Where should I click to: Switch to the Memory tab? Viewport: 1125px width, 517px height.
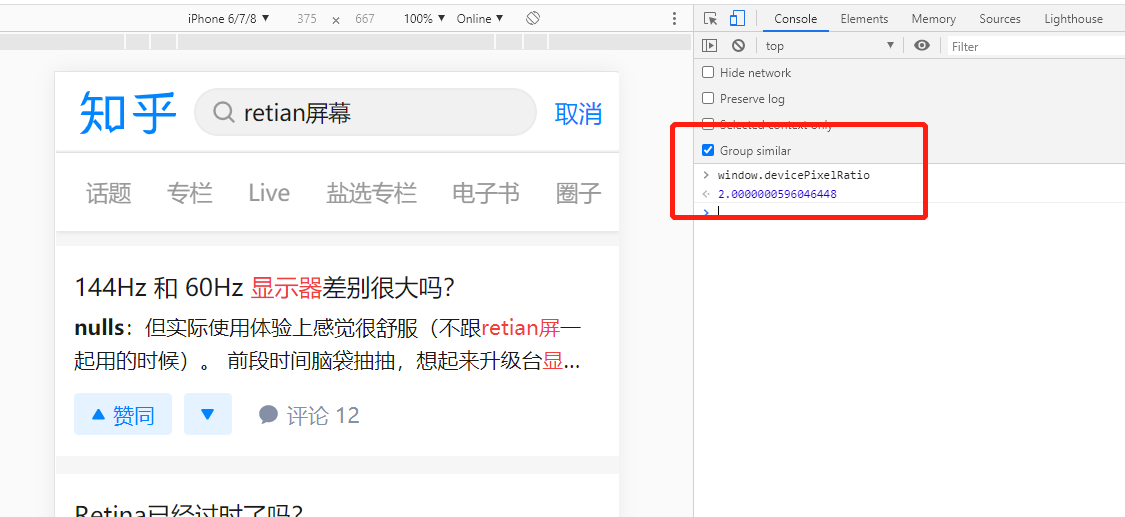(x=933, y=19)
